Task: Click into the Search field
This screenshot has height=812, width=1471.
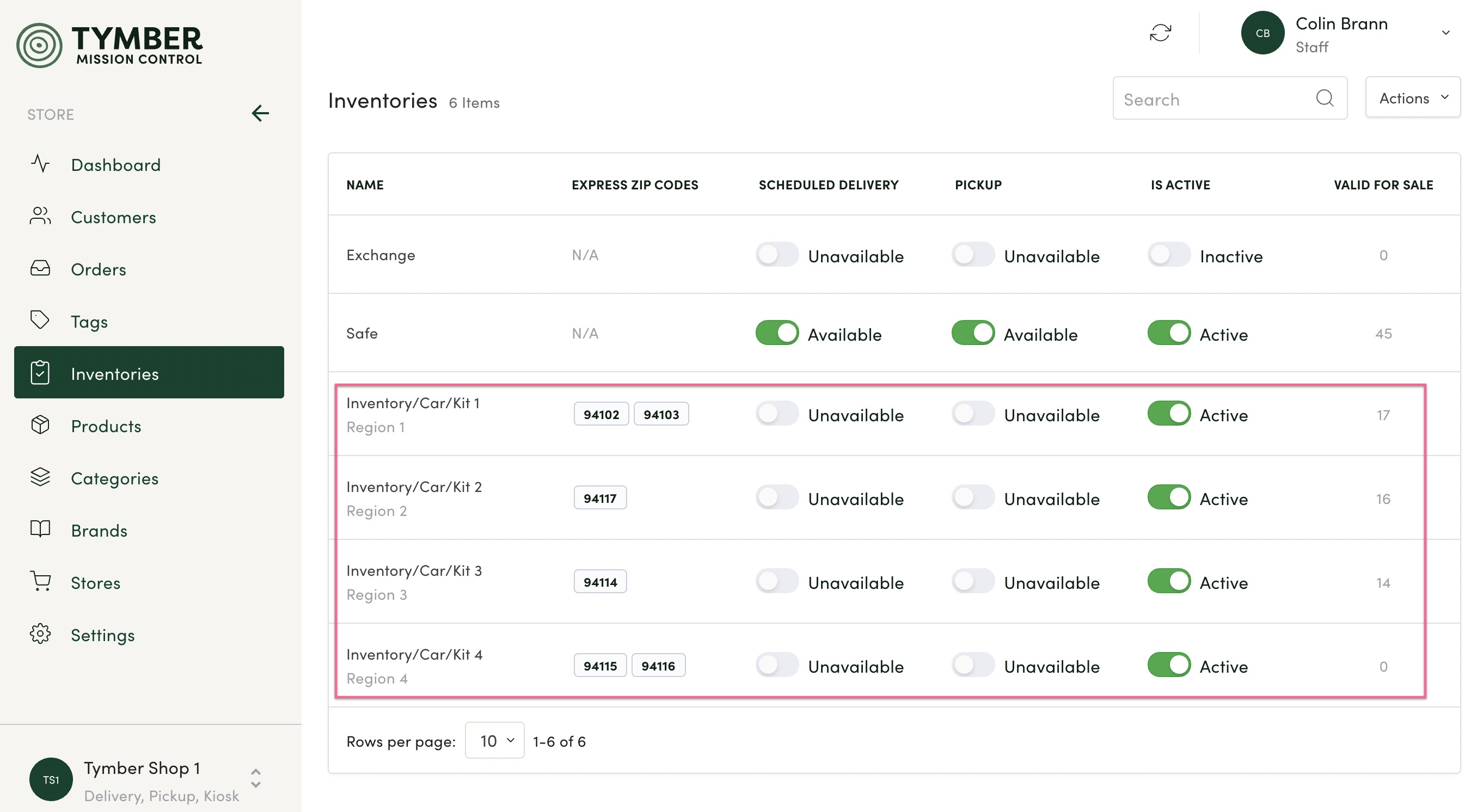Action: 1211,100
